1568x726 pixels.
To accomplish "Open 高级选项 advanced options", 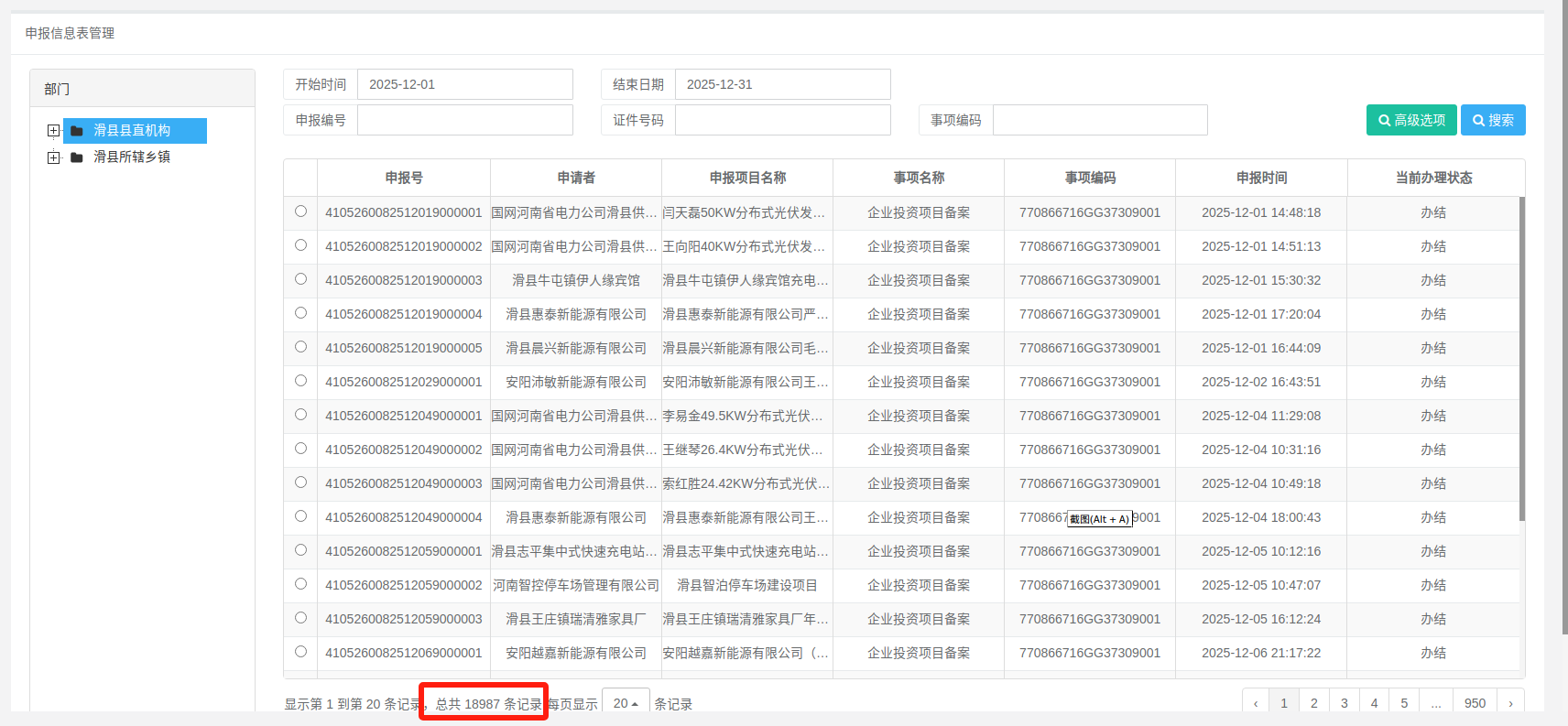I will click(1411, 120).
